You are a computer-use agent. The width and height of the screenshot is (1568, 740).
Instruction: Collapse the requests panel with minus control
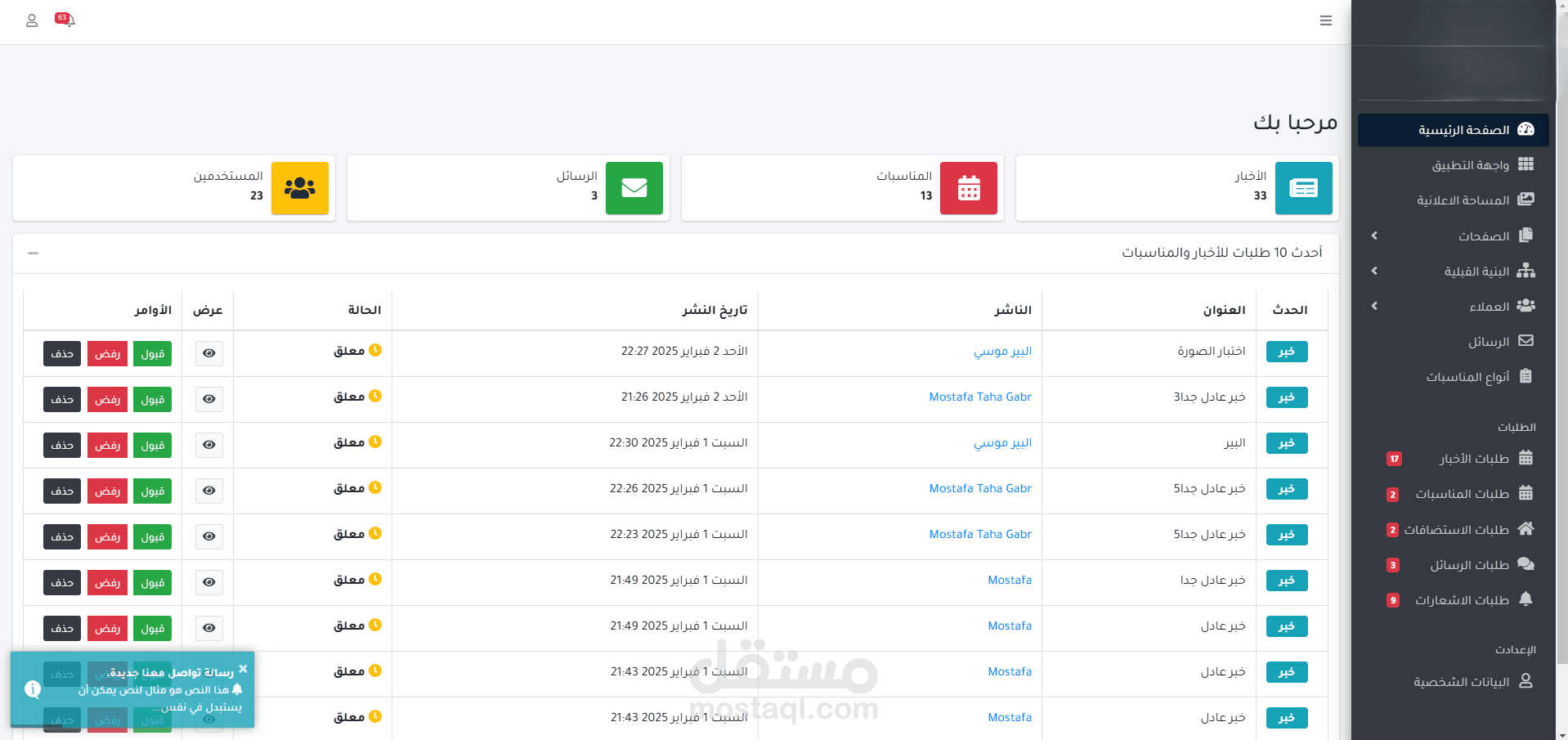pyautogui.click(x=34, y=253)
